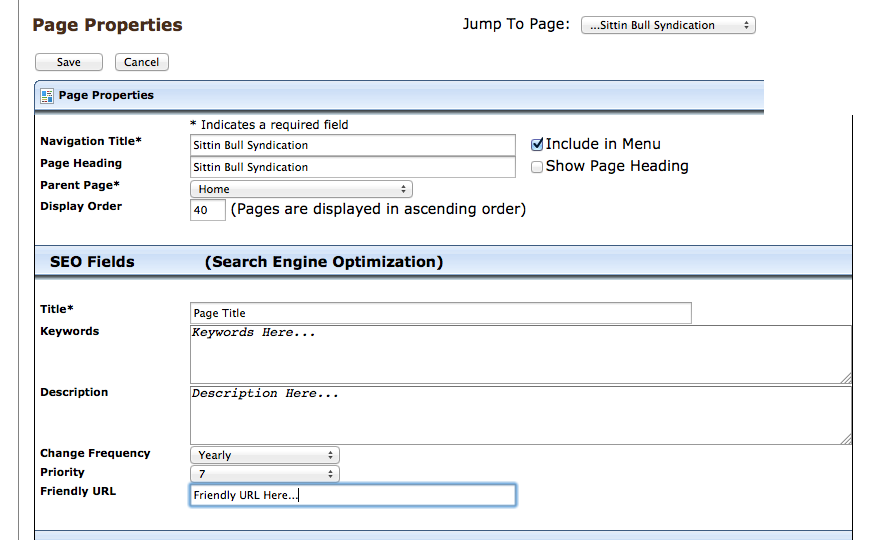Open the Priority dropdown showing 7

264,474
